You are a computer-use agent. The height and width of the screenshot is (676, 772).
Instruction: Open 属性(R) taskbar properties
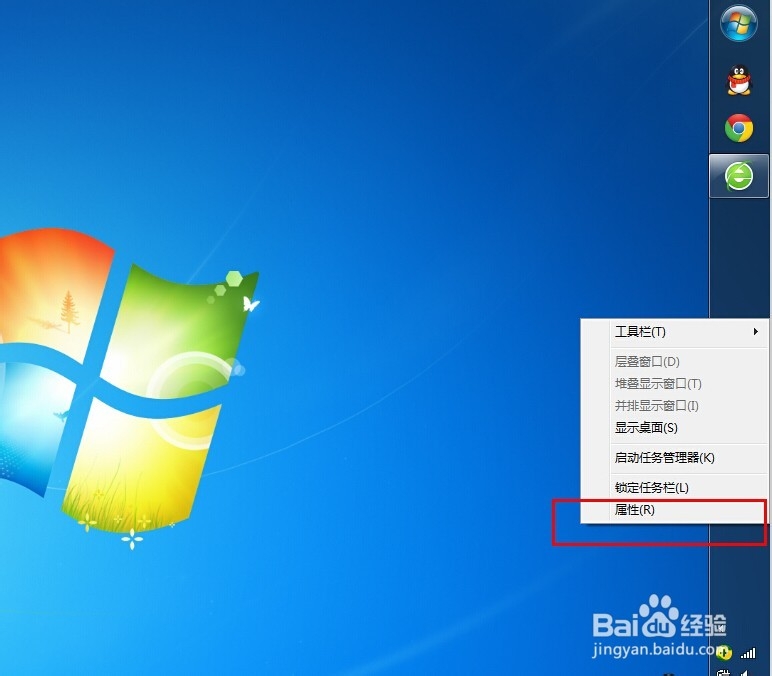675,510
